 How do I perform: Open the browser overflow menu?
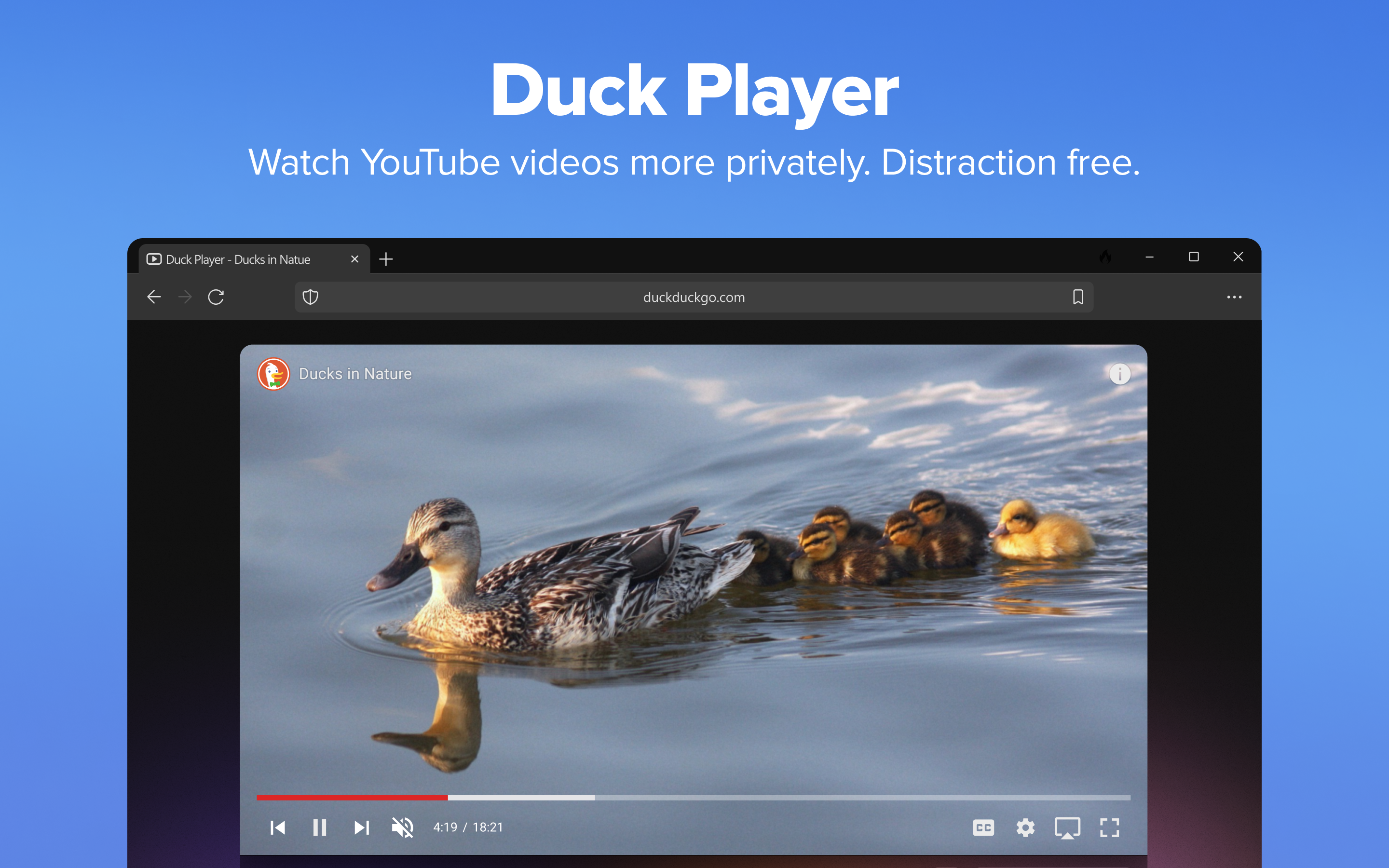pos(1235,297)
